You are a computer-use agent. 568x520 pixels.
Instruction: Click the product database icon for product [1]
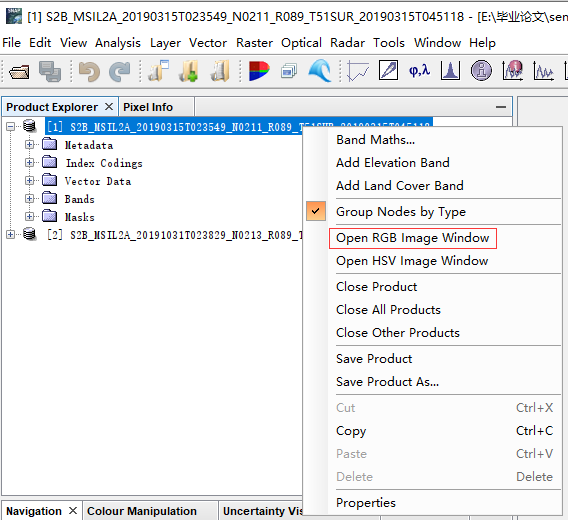tap(29, 126)
